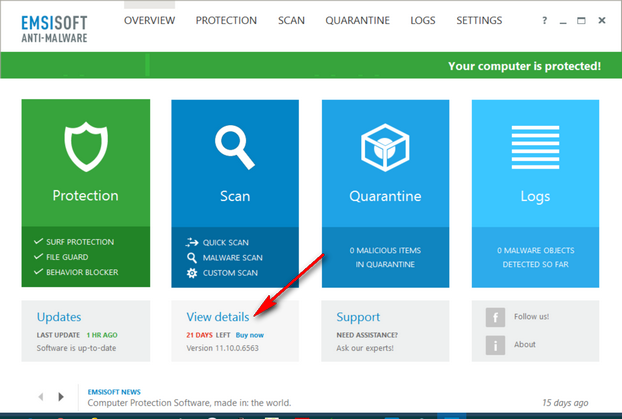Select the Logs tab
Viewport: 622px width, 419px height.
423,20
